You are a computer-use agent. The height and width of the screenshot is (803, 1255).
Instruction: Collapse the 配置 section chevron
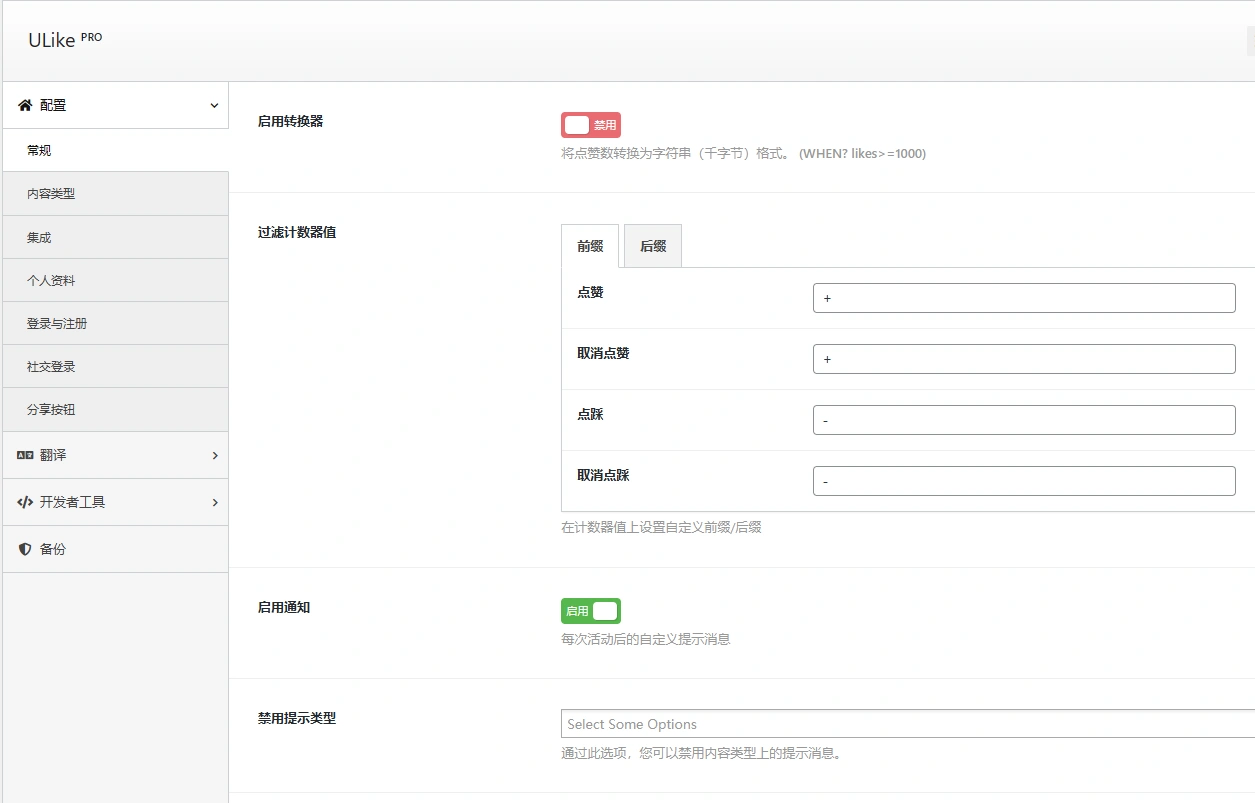pyautogui.click(x=213, y=105)
